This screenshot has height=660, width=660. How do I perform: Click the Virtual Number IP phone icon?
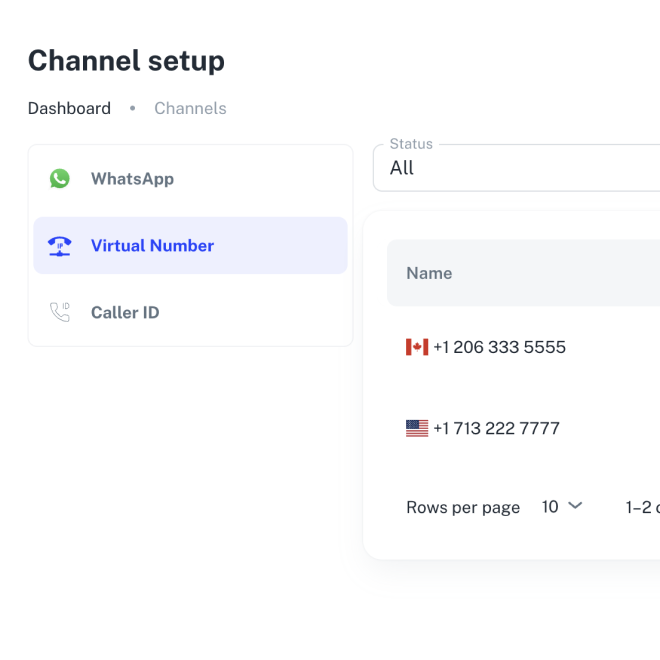point(60,246)
